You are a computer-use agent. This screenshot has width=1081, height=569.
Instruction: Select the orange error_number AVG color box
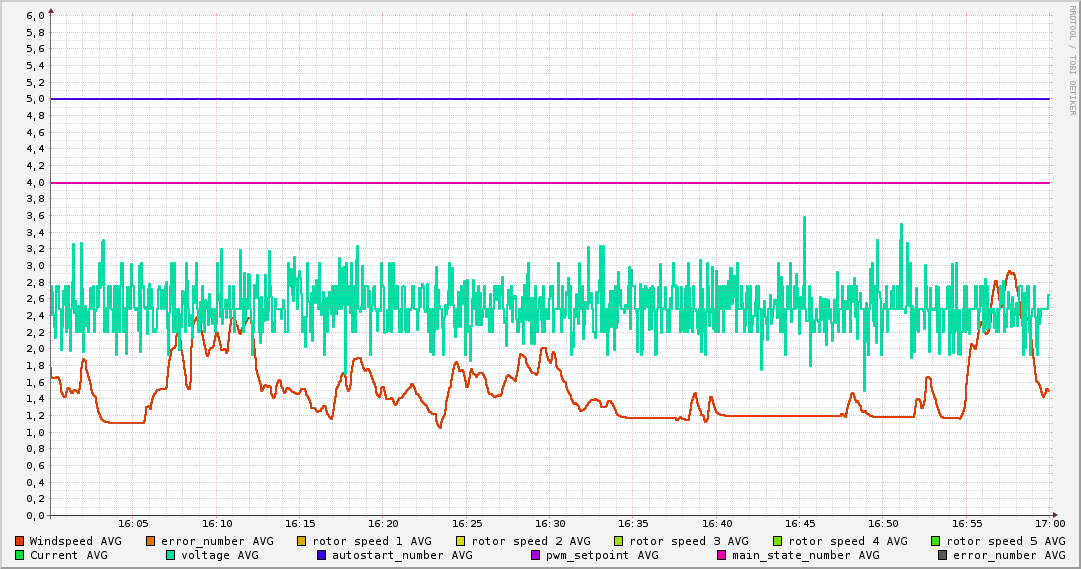tap(151, 541)
